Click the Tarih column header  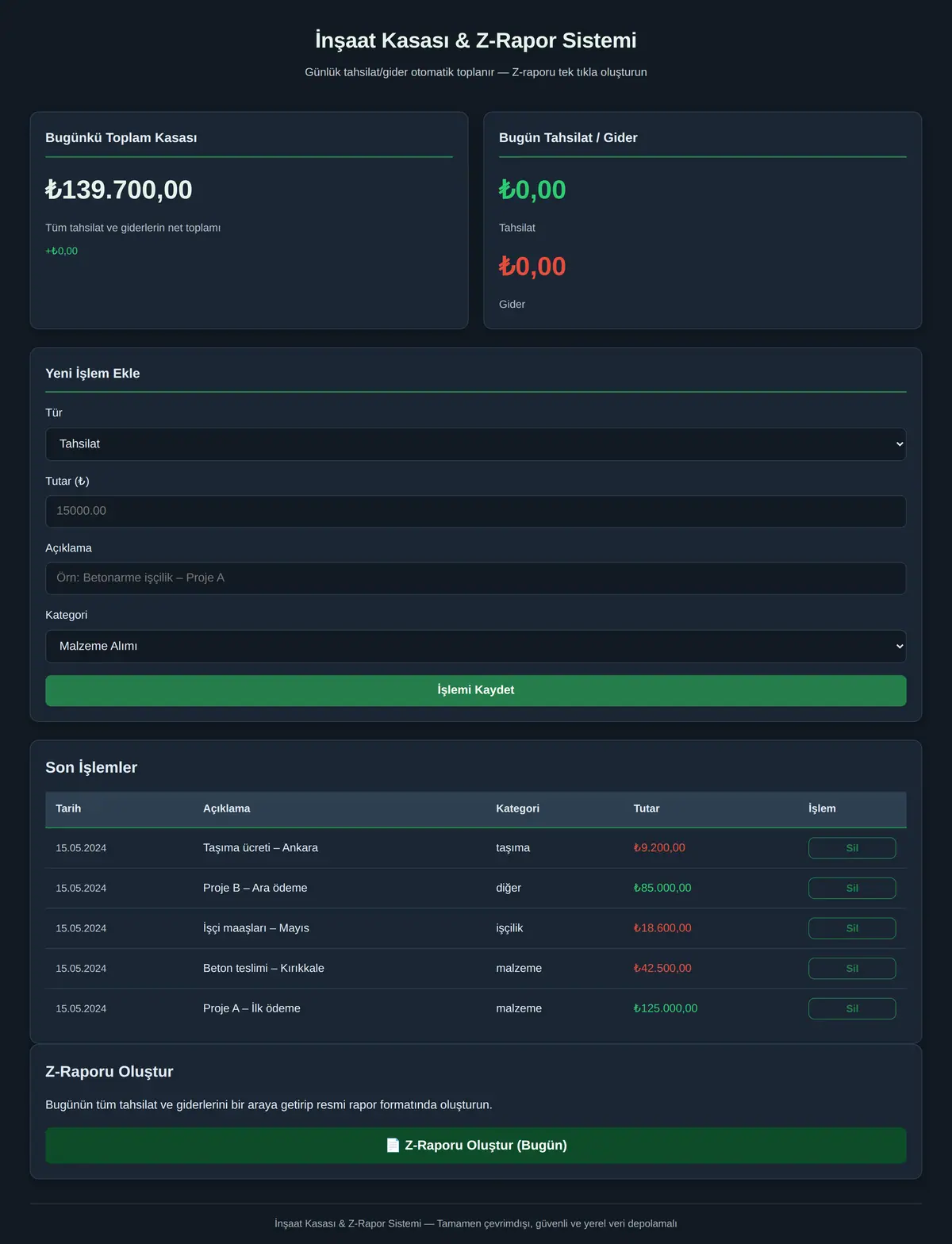tap(68, 808)
